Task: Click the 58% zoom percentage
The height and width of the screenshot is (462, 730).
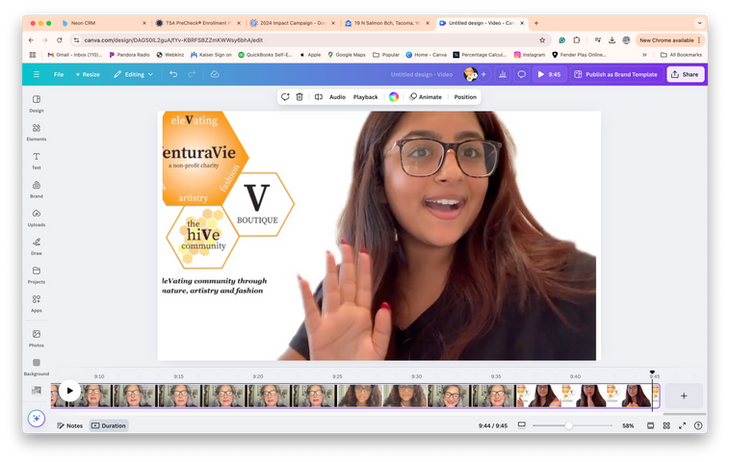Action: pos(628,426)
